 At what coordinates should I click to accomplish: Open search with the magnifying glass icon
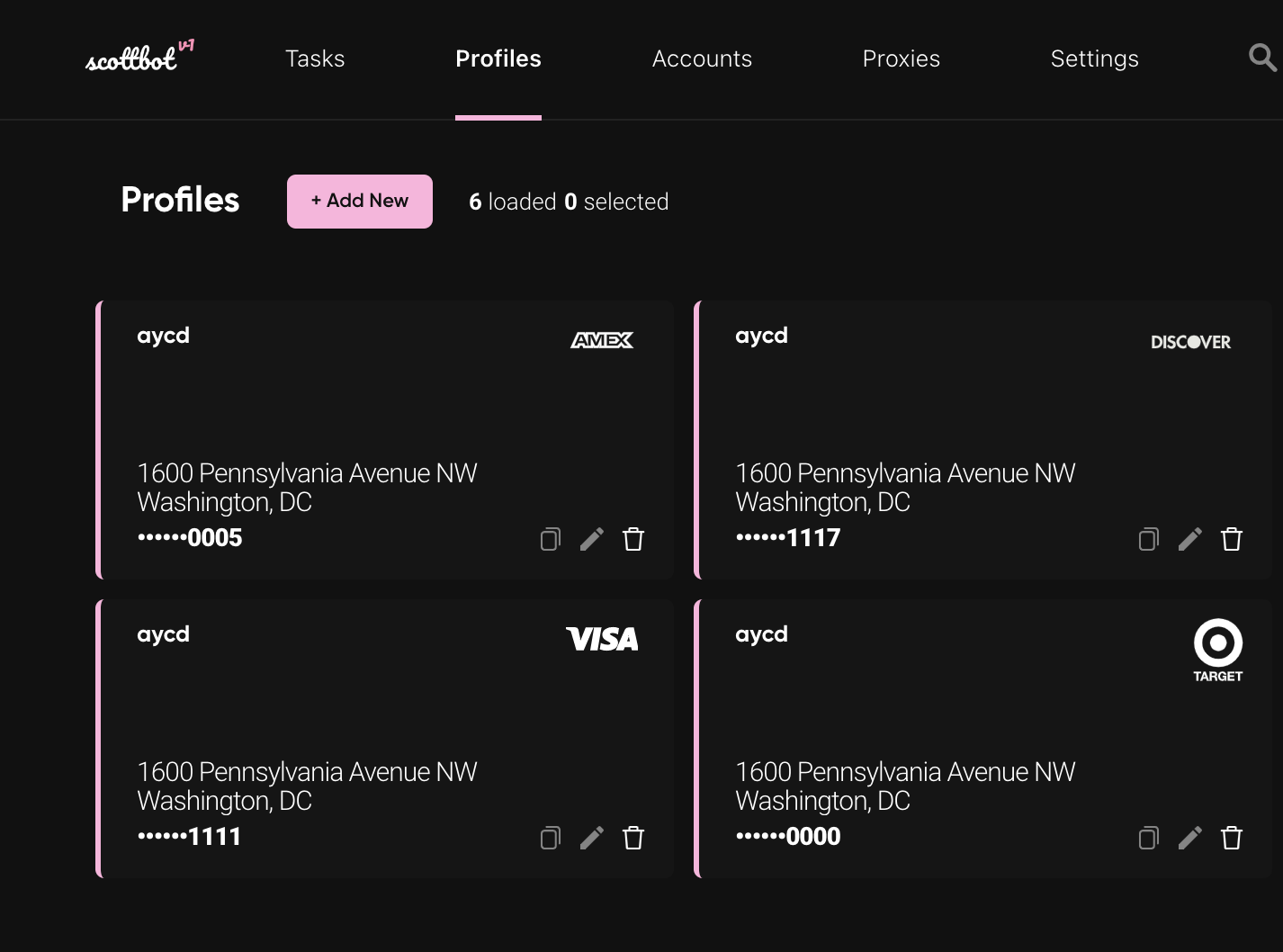[x=1262, y=58]
